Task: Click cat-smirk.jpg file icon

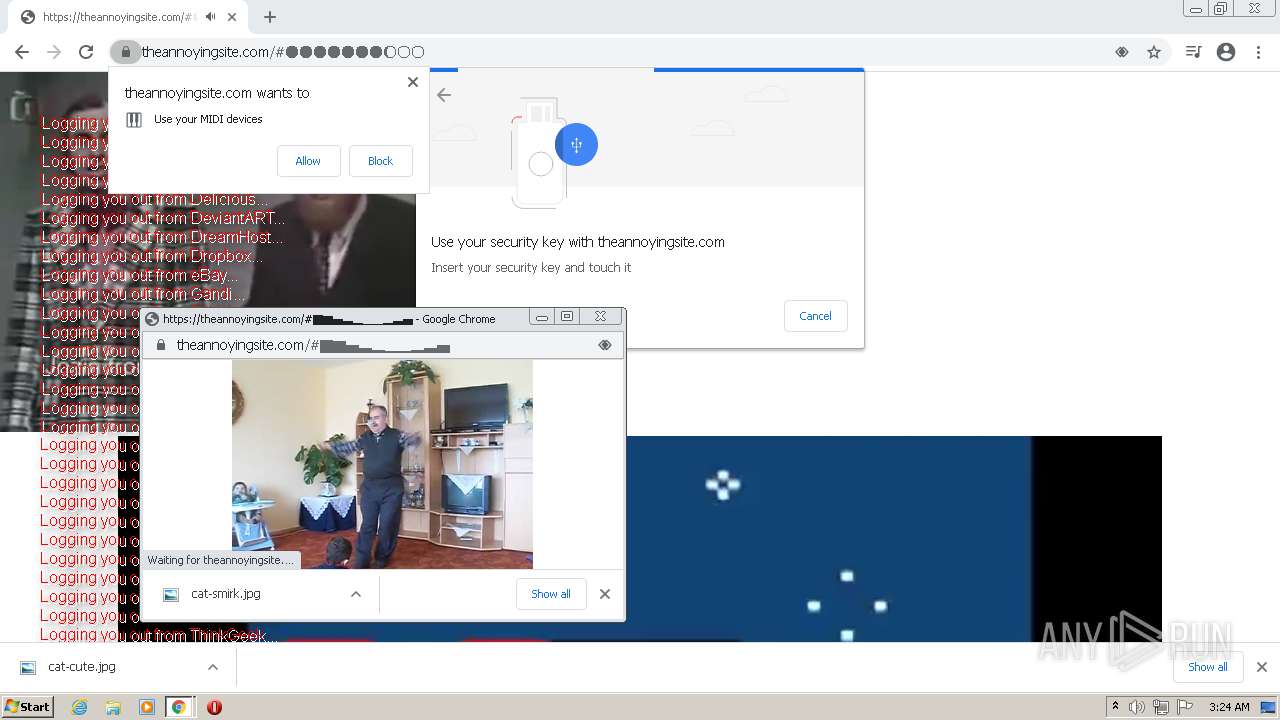Action: point(171,594)
